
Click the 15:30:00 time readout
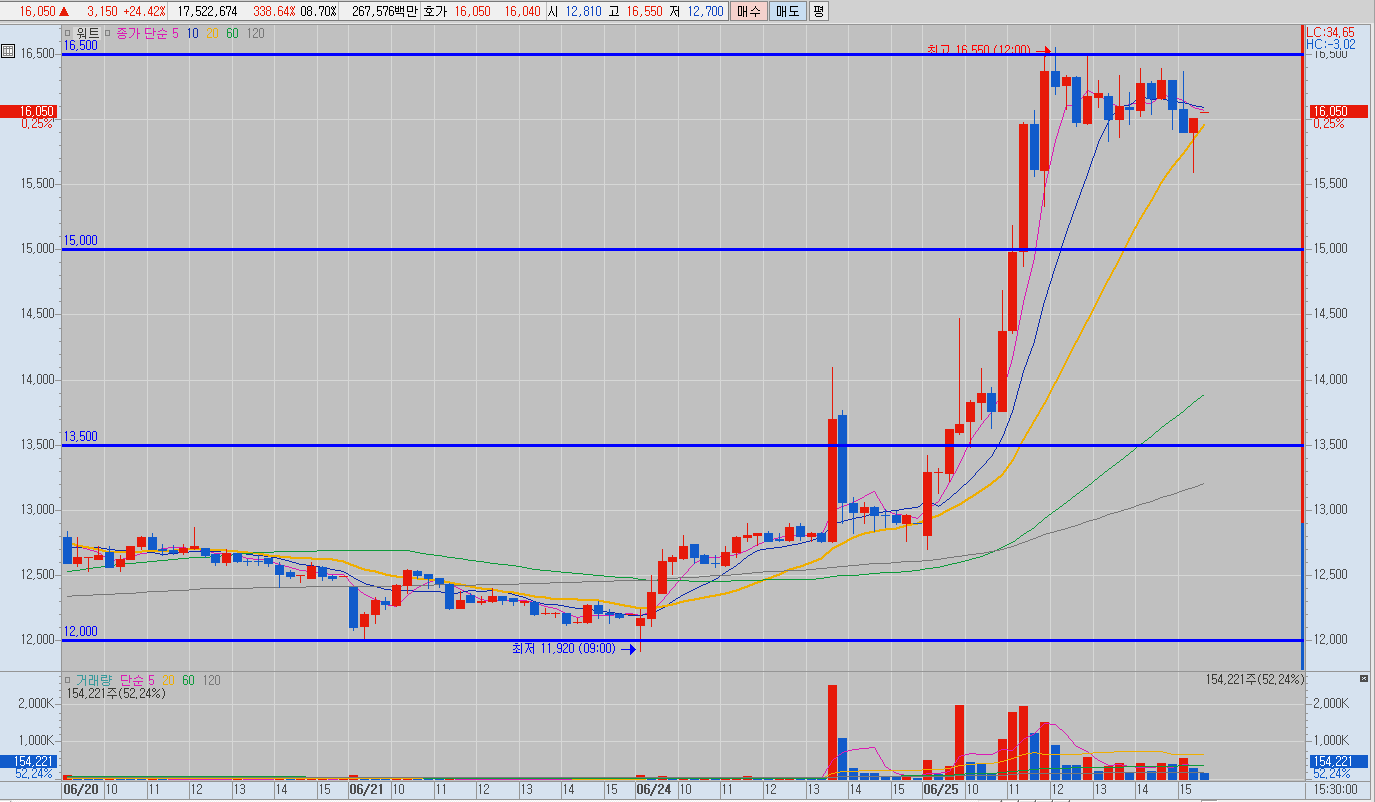click(x=1335, y=790)
